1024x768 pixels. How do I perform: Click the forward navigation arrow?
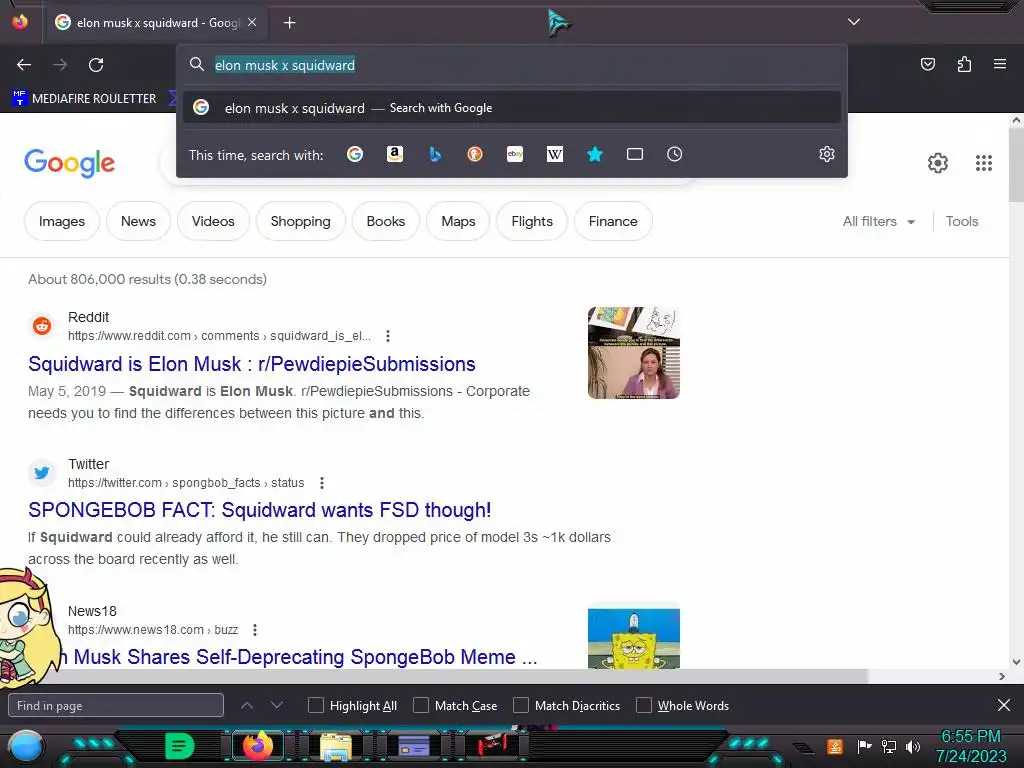pyautogui.click(x=60, y=65)
